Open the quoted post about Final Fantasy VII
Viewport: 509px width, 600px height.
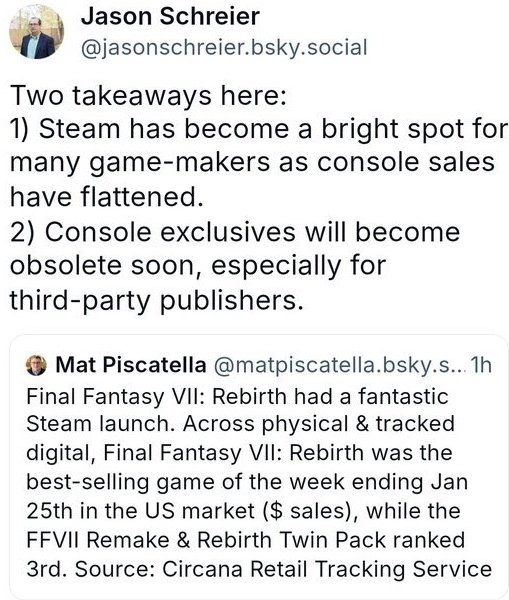[259, 467]
